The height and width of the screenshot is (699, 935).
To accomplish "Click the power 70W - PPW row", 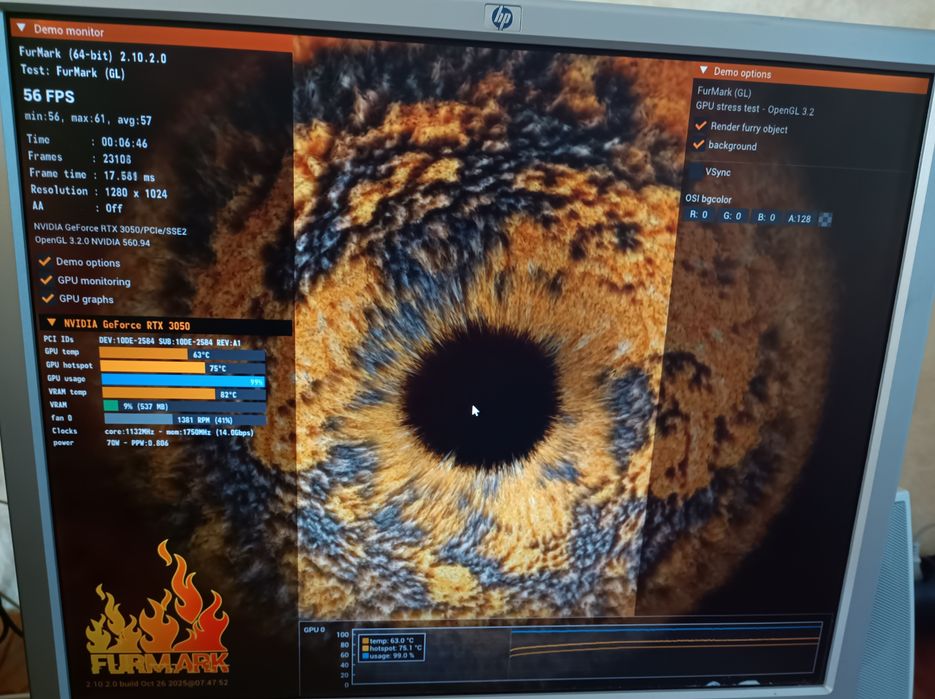I will (x=111, y=443).
